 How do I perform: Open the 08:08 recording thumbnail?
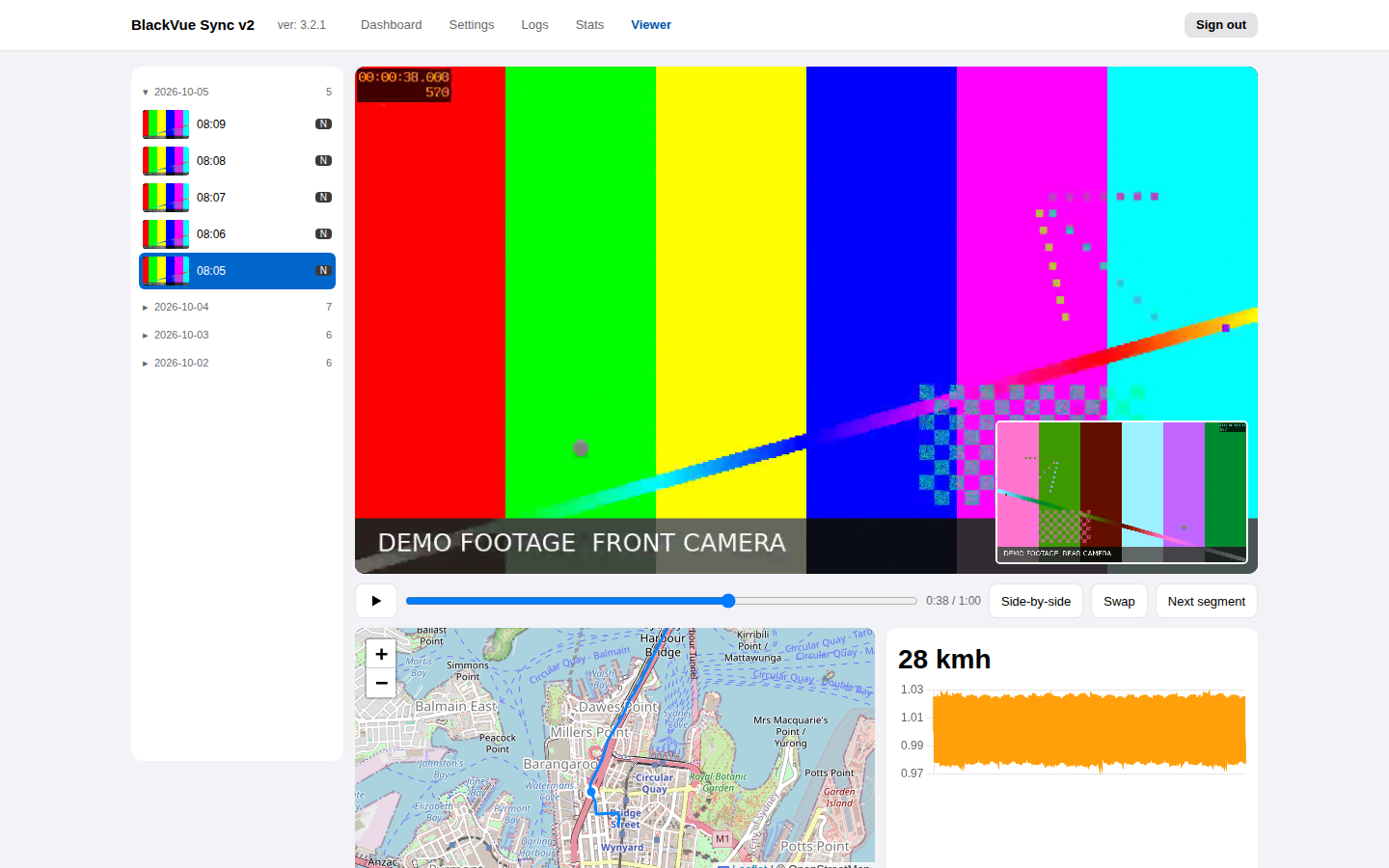[x=166, y=161]
